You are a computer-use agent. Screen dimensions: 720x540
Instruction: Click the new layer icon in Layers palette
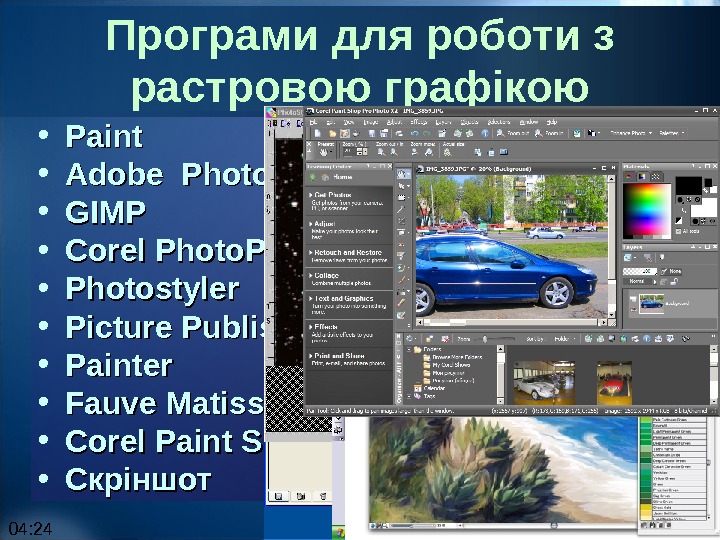[x=628, y=258]
